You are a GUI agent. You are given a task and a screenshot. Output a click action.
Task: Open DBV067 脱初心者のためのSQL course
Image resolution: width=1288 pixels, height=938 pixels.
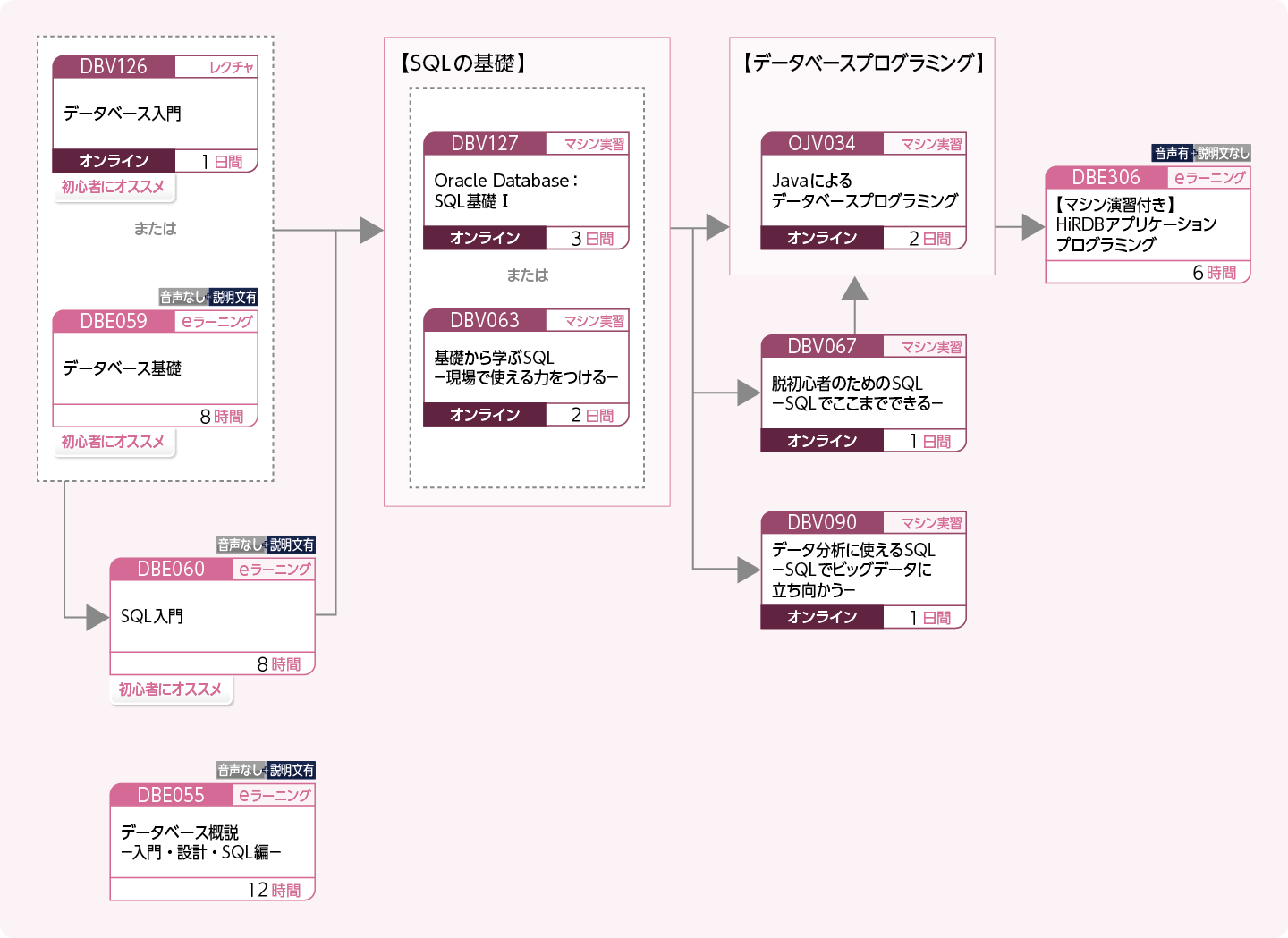tap(863, 393)
